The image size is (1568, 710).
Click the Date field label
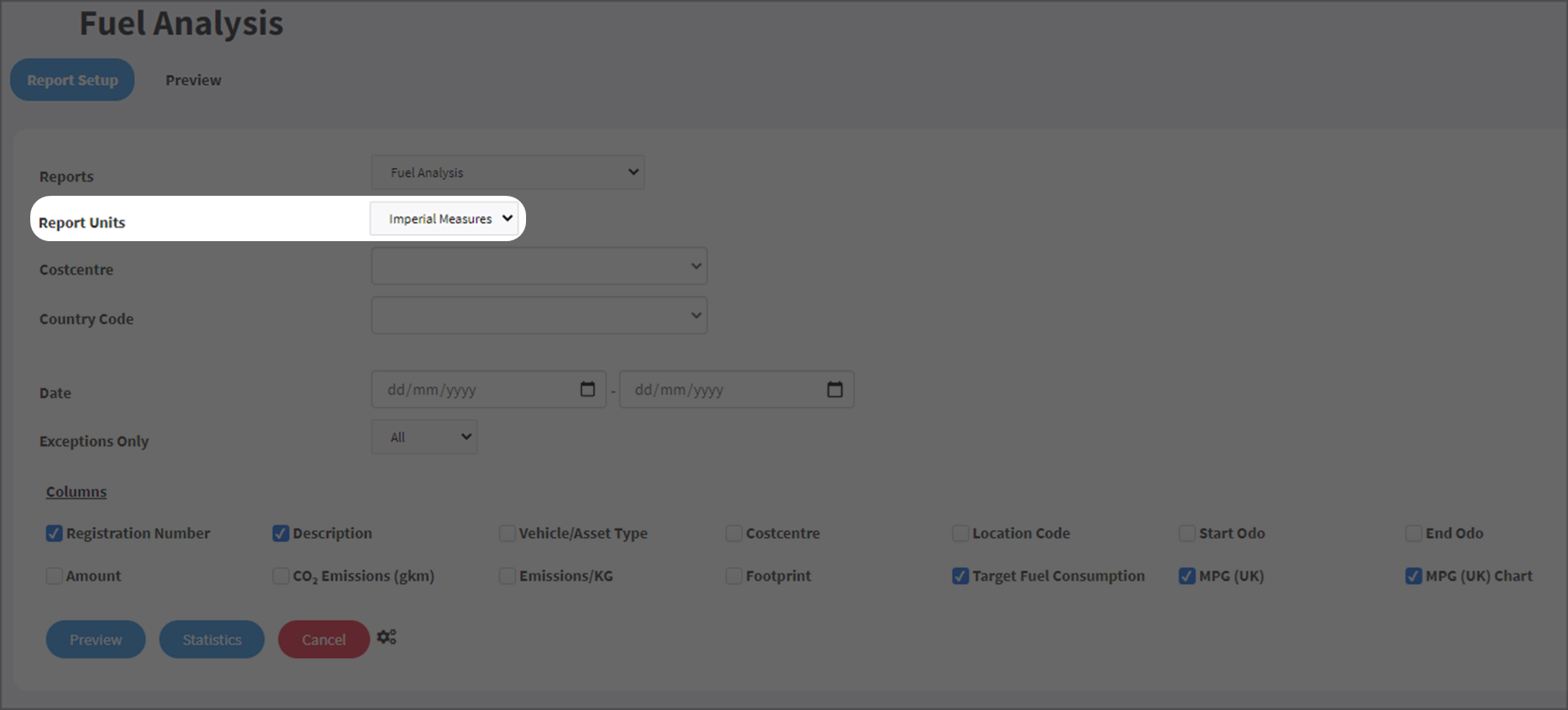coord(55,393)
